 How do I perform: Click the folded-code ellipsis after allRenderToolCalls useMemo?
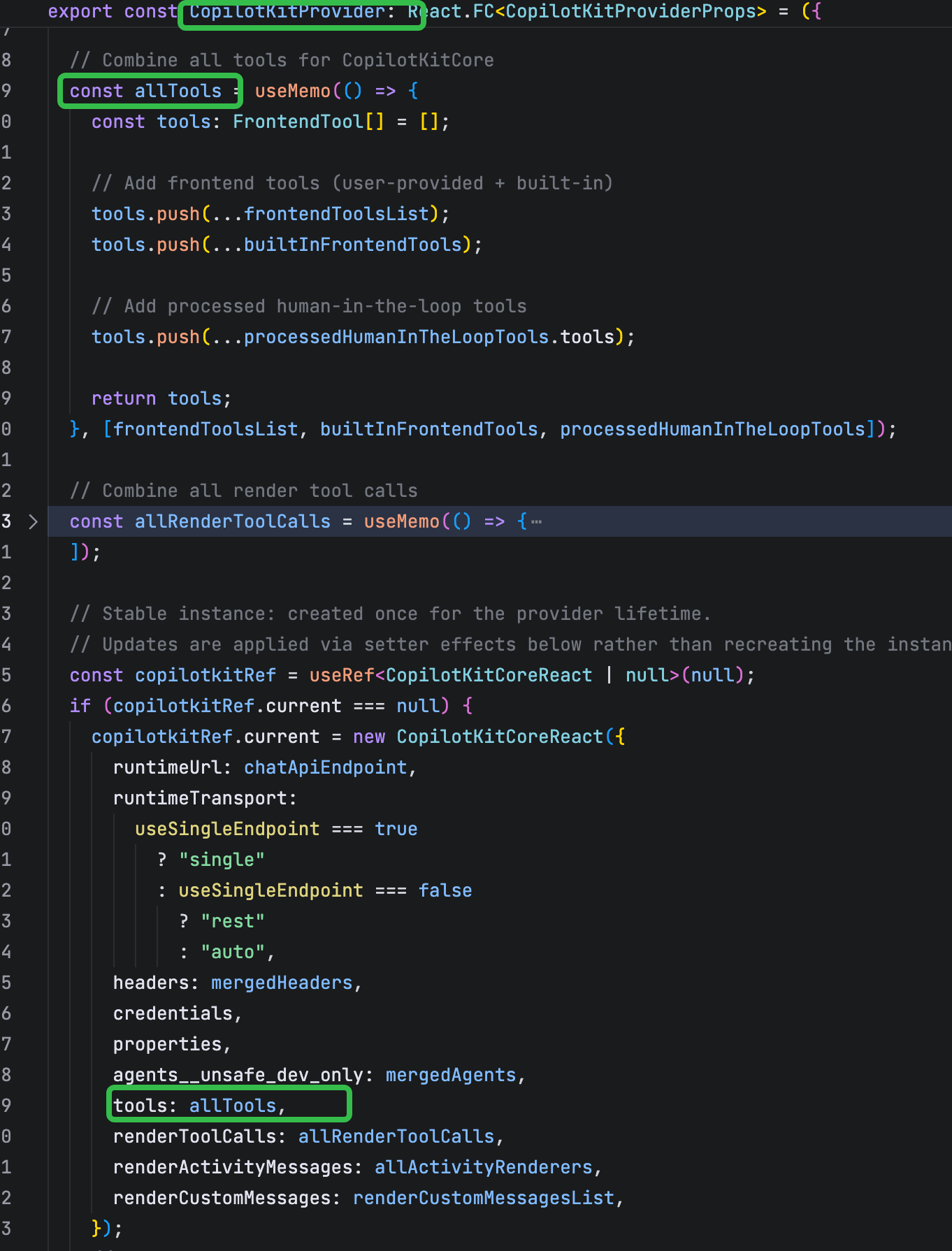pos(536,521)
